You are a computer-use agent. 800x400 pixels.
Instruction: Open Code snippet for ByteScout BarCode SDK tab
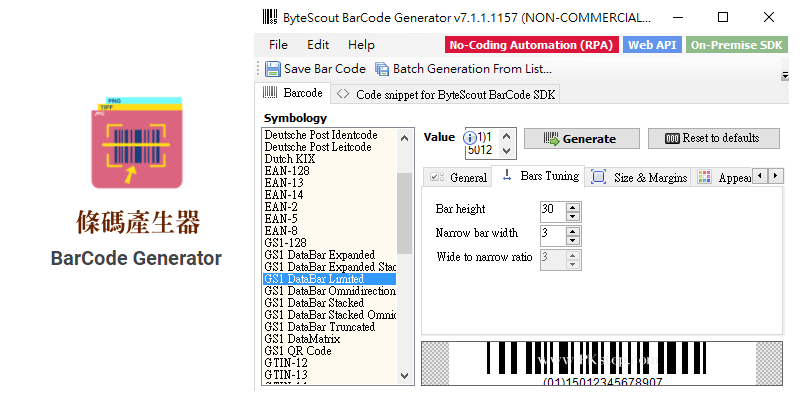point(445,95)
